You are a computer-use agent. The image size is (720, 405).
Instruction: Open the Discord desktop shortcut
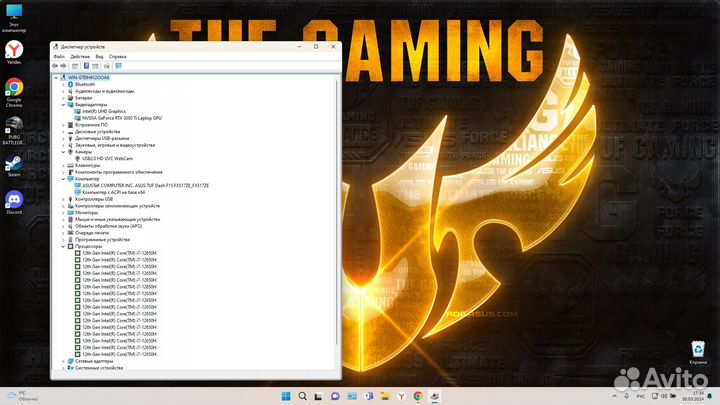pyautogui.click(x=14, y=202)
